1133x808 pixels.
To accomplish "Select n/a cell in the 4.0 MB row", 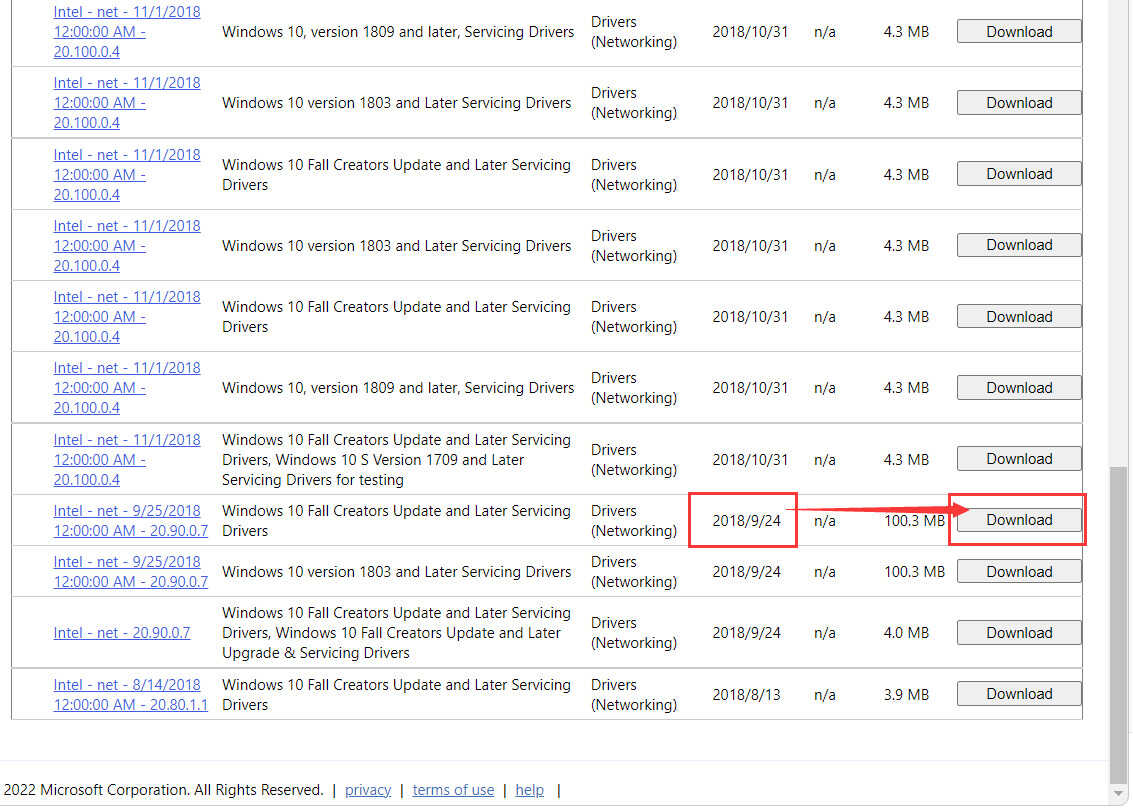I will (824, 633).
